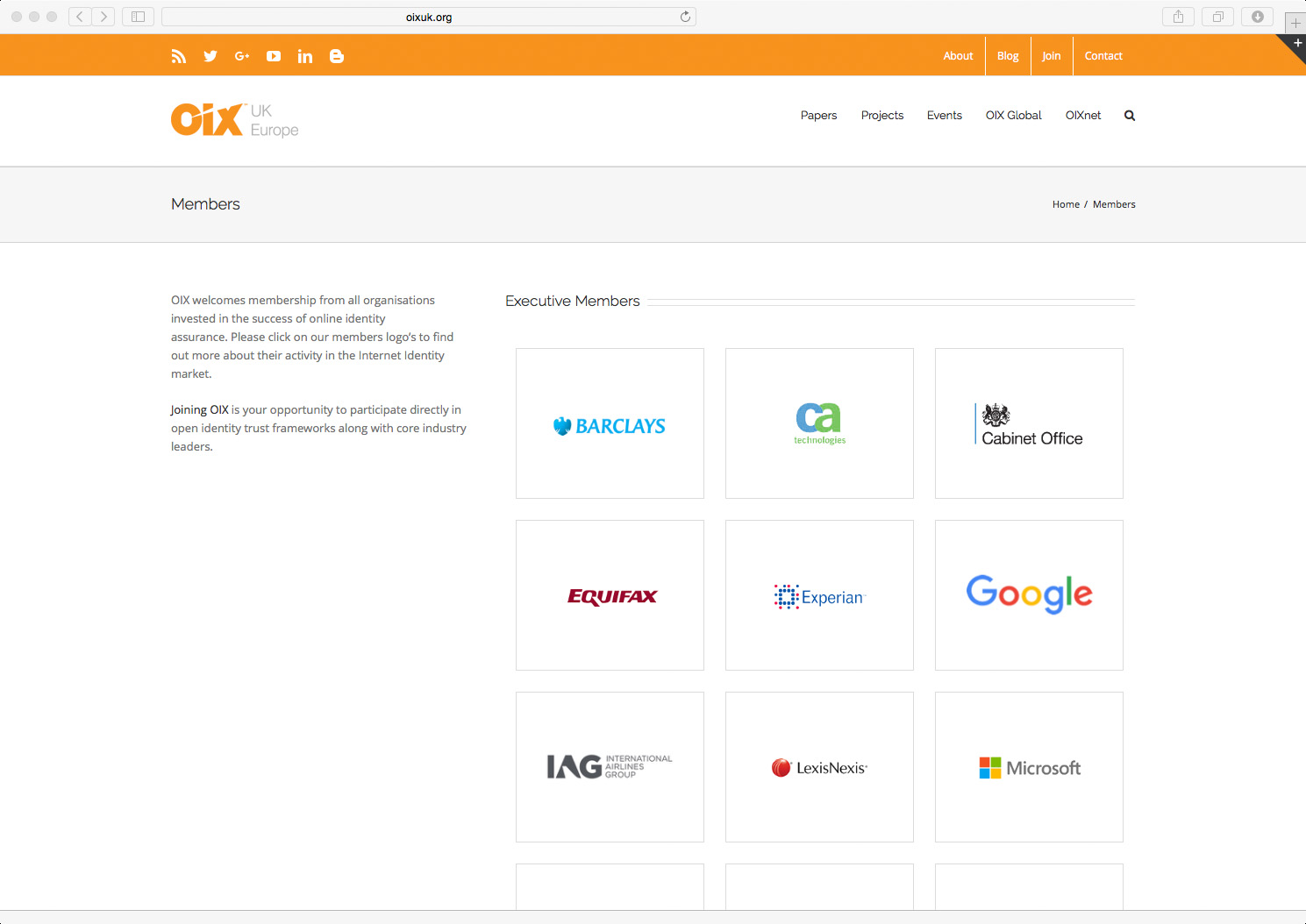Open the RSS feed icon
The width and height of the screenshot is (1306, 924).
pyautogui.click(x=179, y=56)
